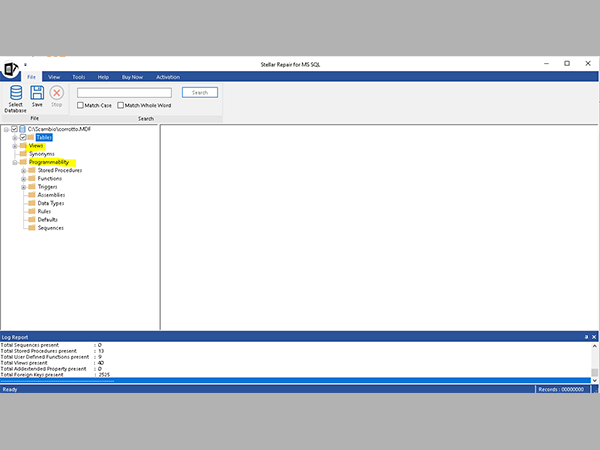Enable the Match Whole Word checkbox
Viewport: 600px width, 450px height.
tap(121, 105)
